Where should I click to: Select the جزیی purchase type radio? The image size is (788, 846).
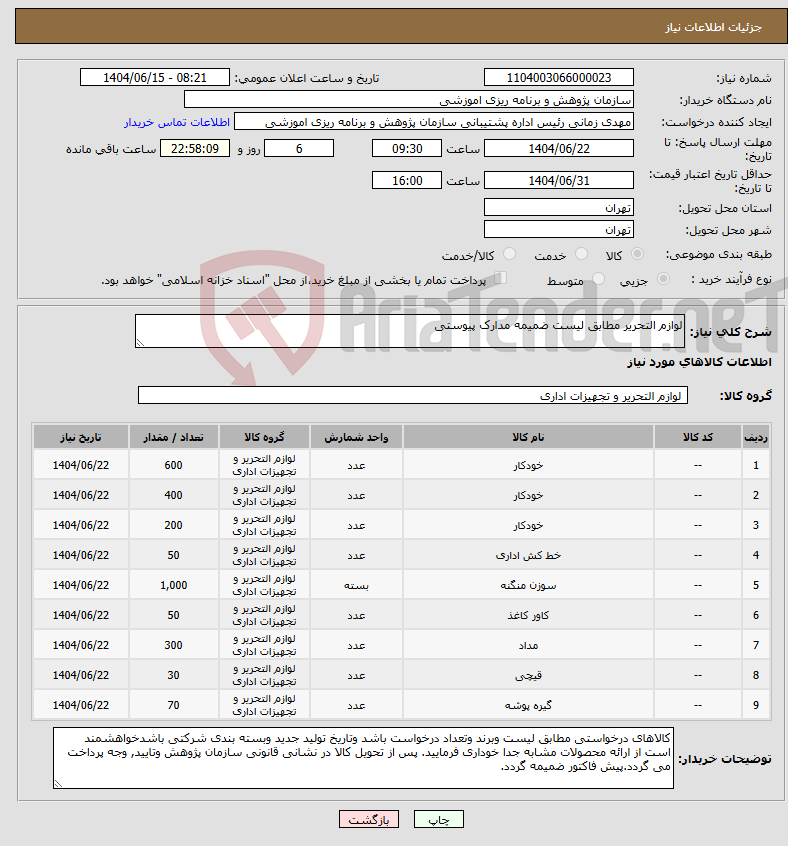[x=663, y=278]
